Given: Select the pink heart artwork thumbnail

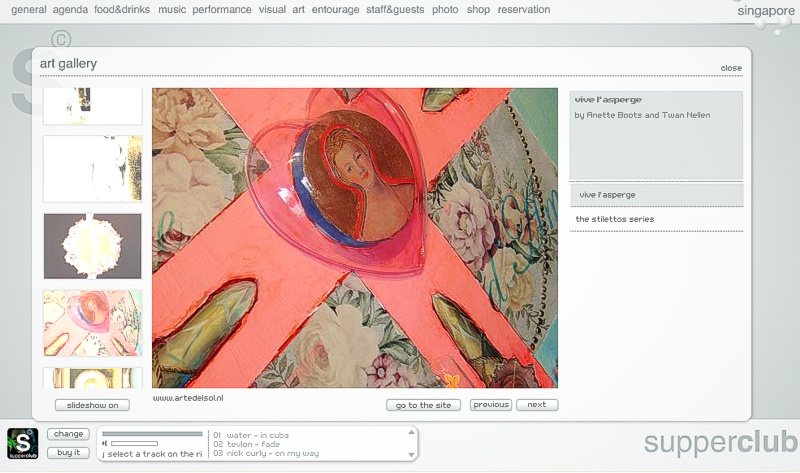Looking at the screenshot, I should (93, 323).
